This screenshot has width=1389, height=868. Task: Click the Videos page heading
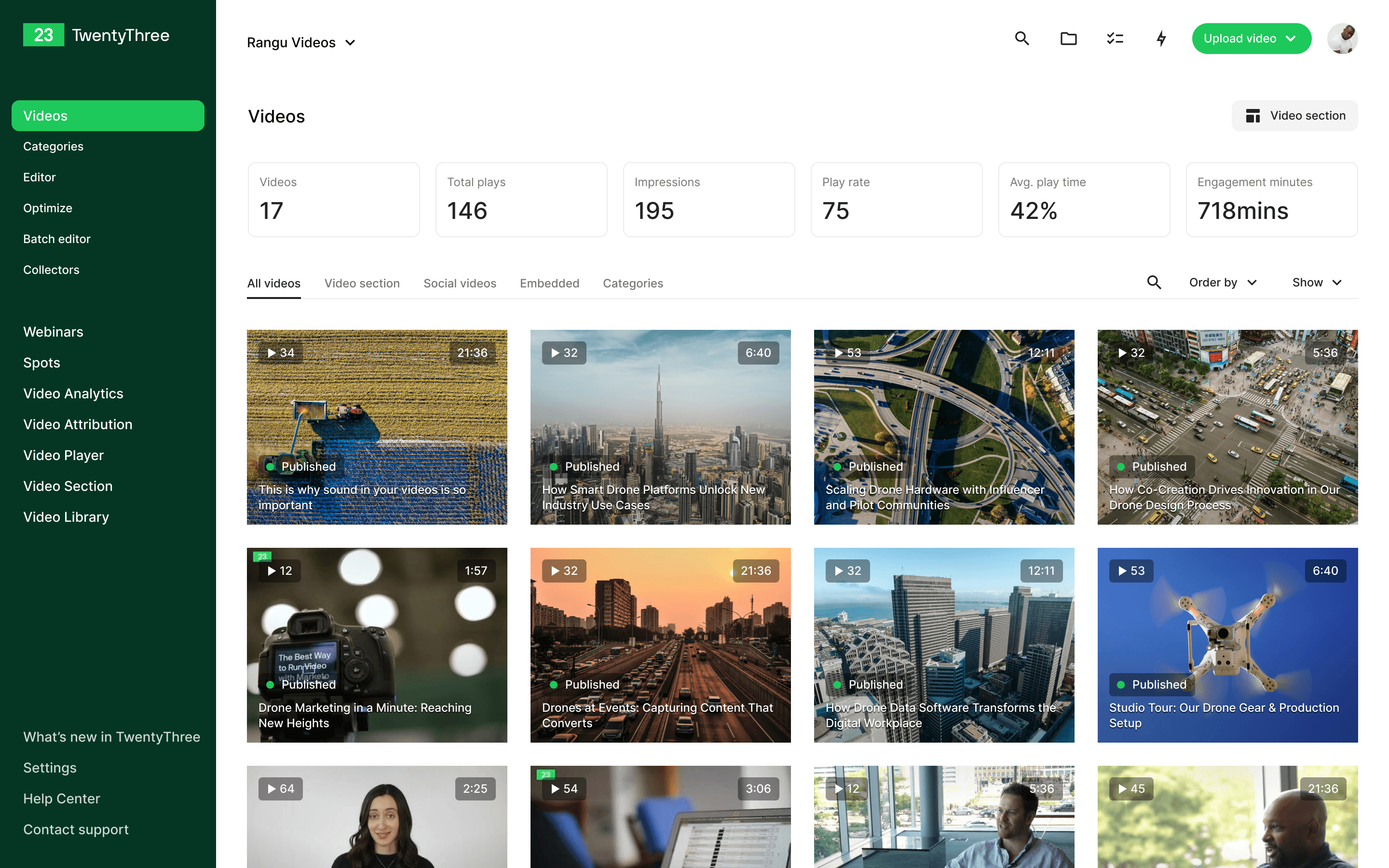pos(276,117)
